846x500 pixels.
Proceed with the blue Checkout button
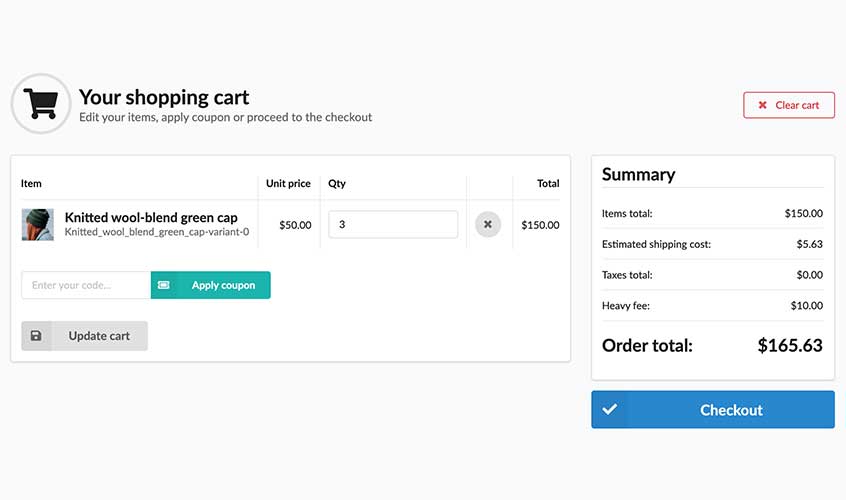pyautogui.click(x=731, y=410)
